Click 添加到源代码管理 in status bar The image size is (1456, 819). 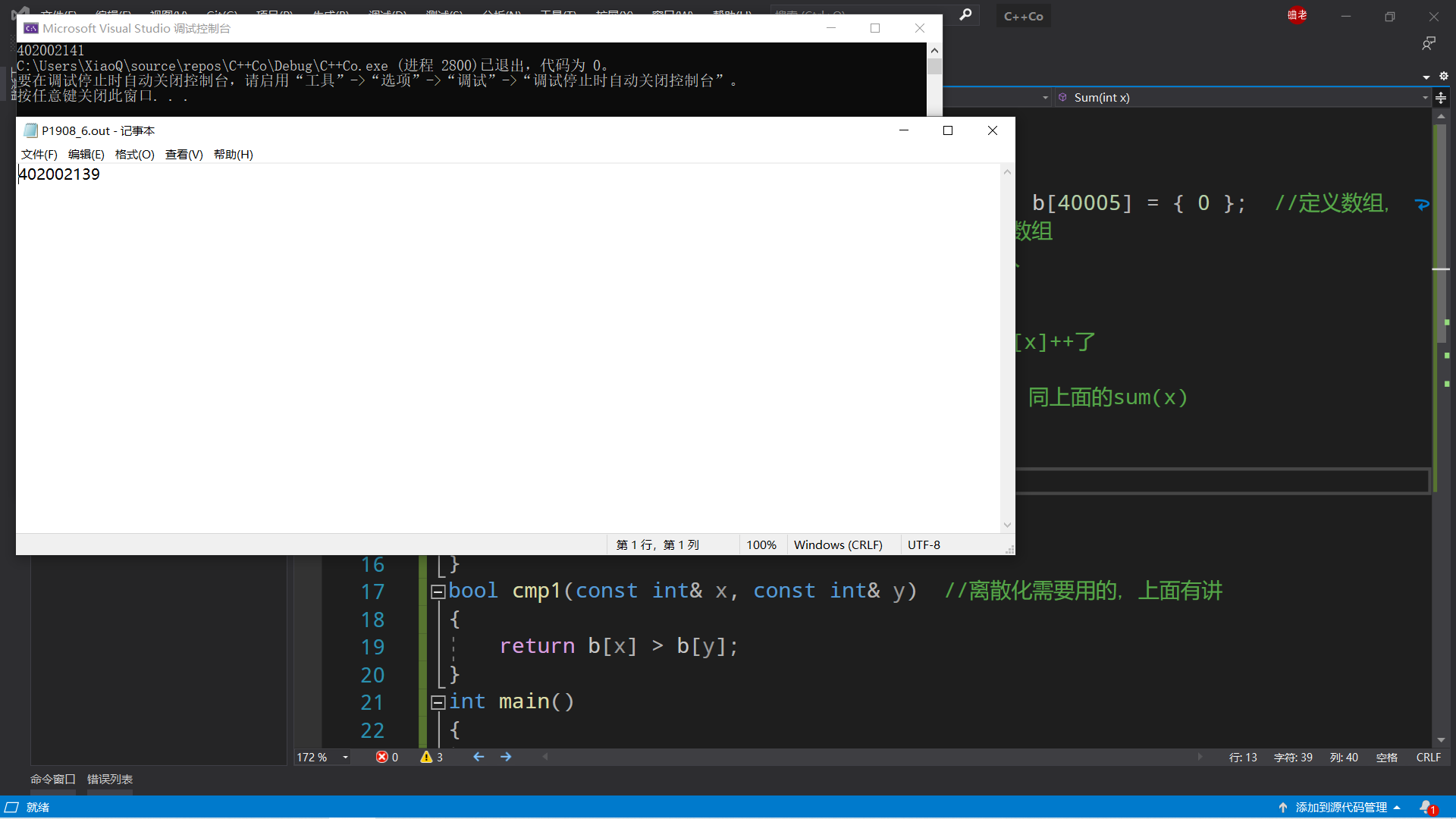coord(1341,808)
